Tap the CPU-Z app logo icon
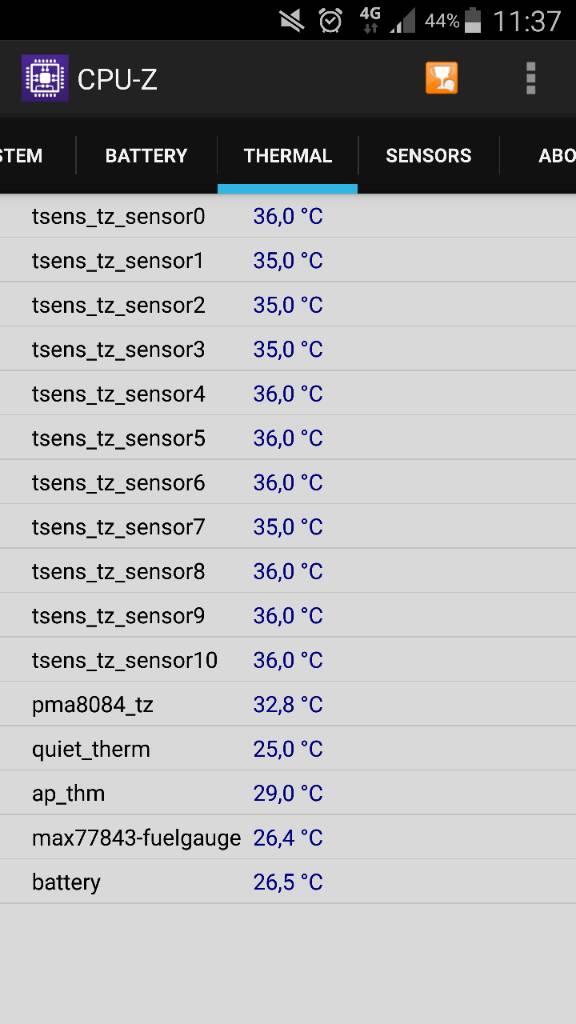Image resolution: width=576 pixels, height=1024 pixels. pos(45,78)
